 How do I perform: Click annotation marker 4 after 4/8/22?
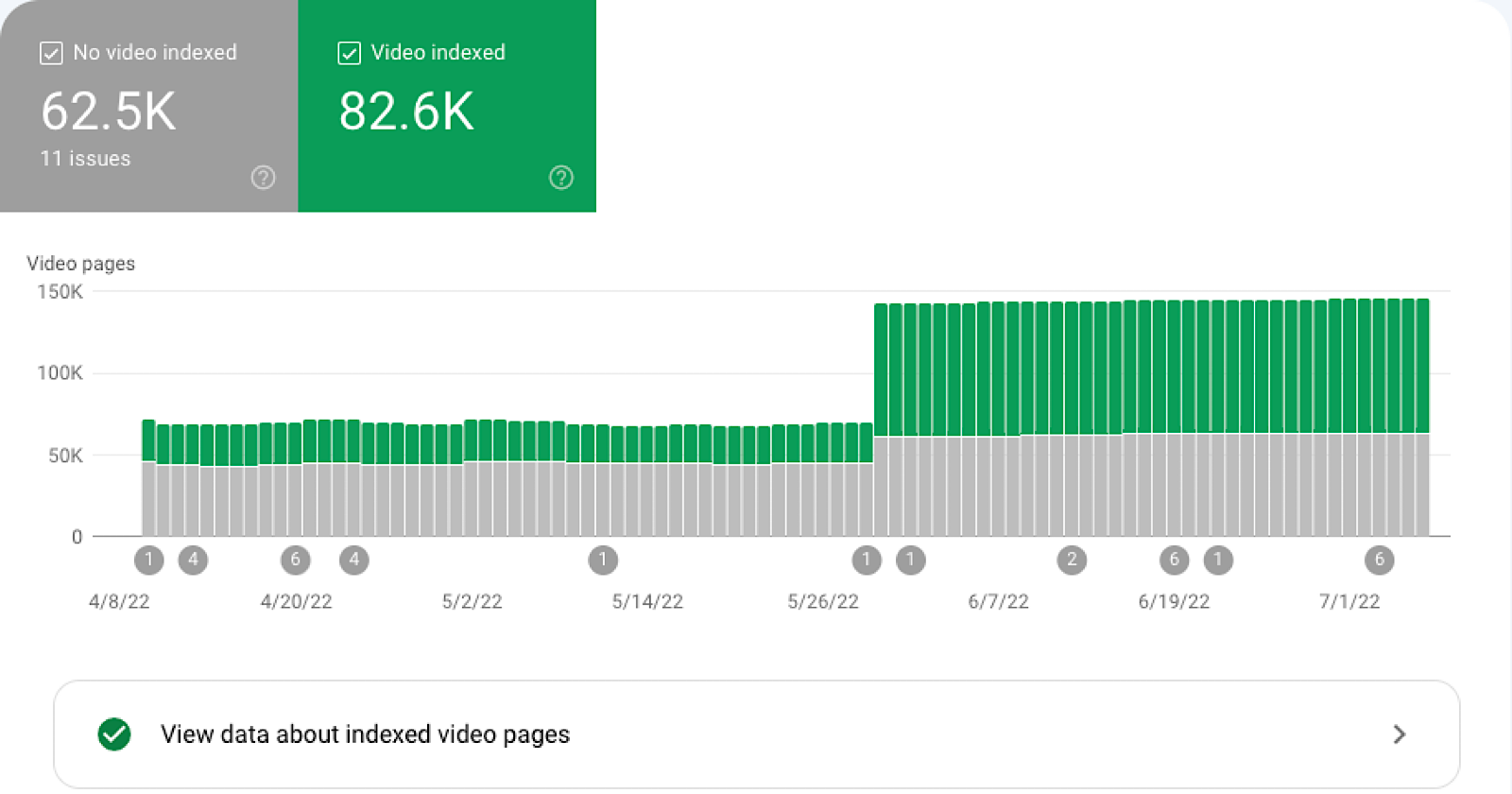[193, 560]
